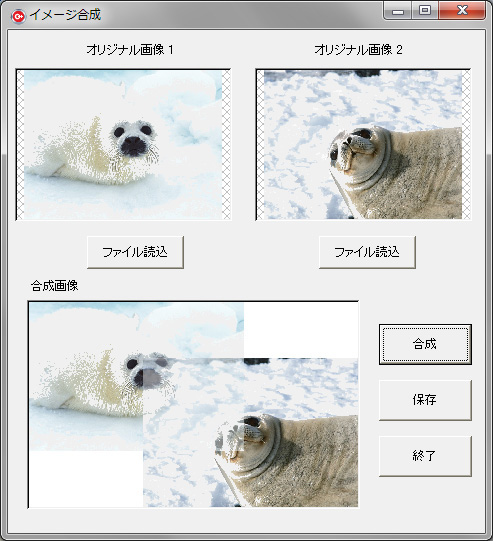Select the オリジナル画像 2 preview of brown seal

point(363,145)
